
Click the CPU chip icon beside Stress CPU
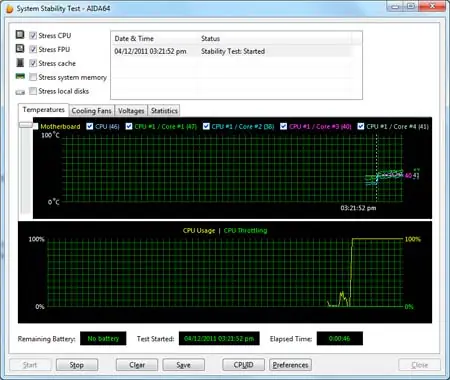20,35
